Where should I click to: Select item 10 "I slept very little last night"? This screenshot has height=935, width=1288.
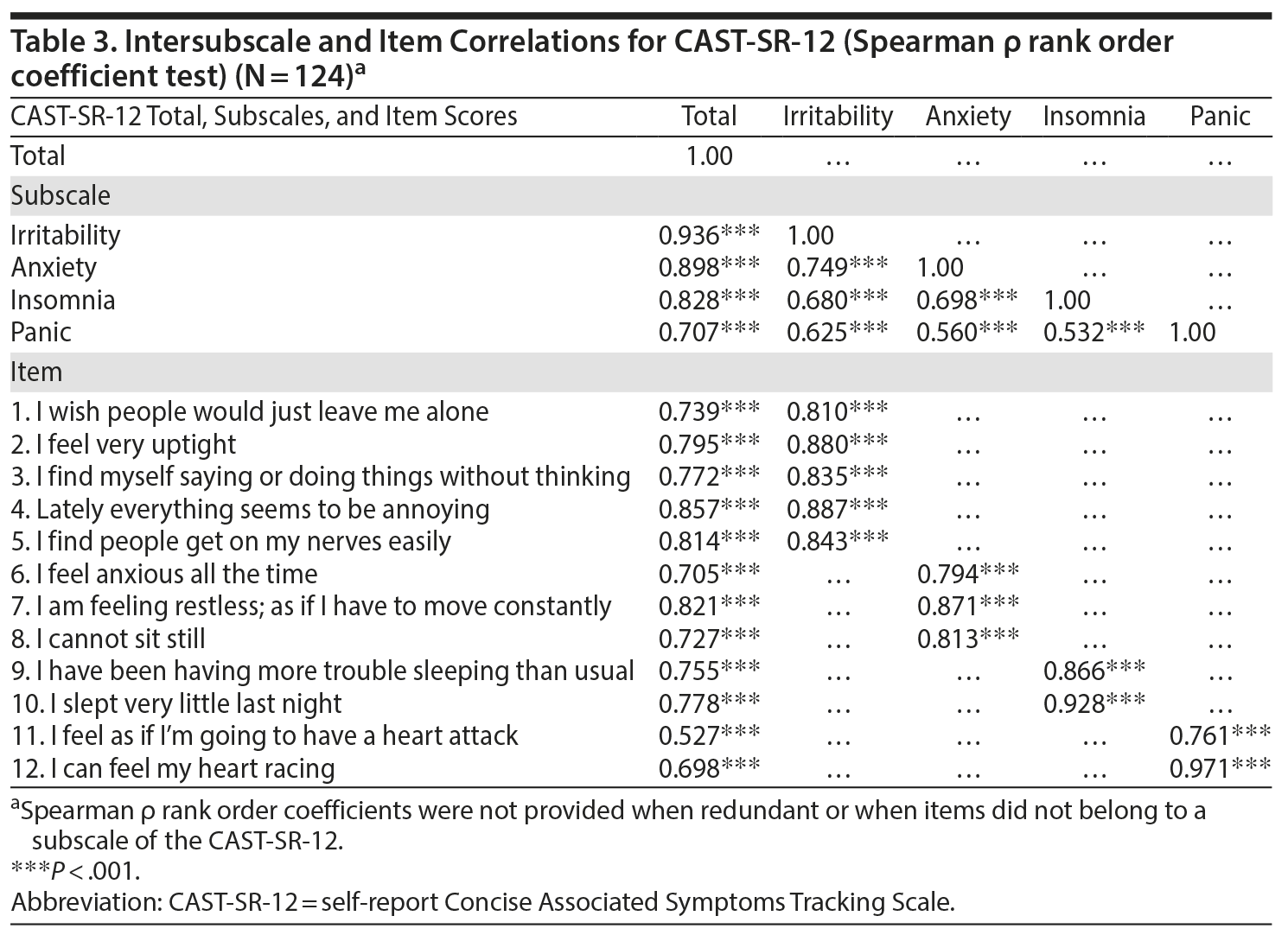tap(176, 704)
